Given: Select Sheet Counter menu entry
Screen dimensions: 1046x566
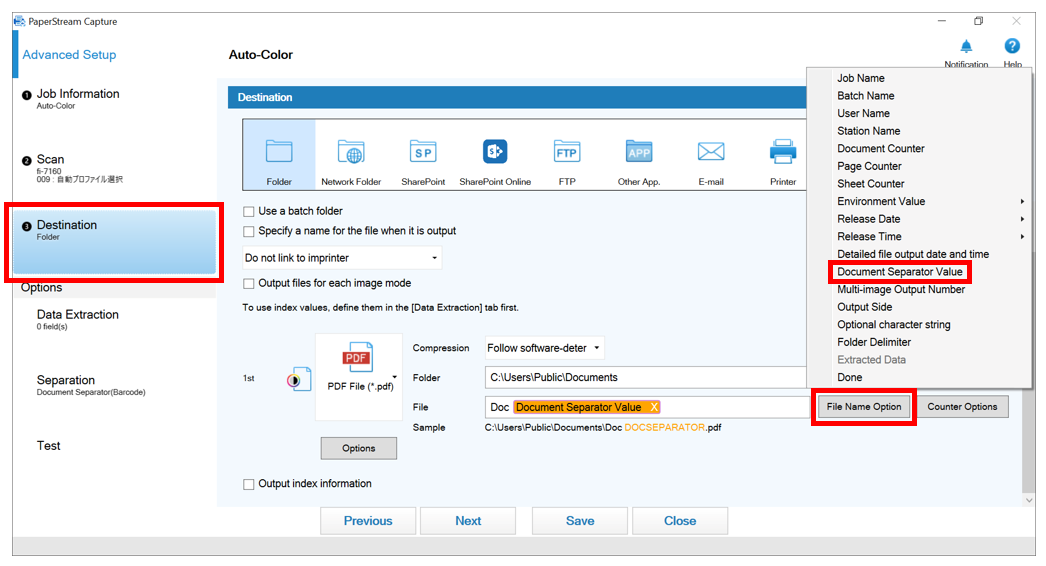Looking at the screenshot, I should click(x=871, y=184).
